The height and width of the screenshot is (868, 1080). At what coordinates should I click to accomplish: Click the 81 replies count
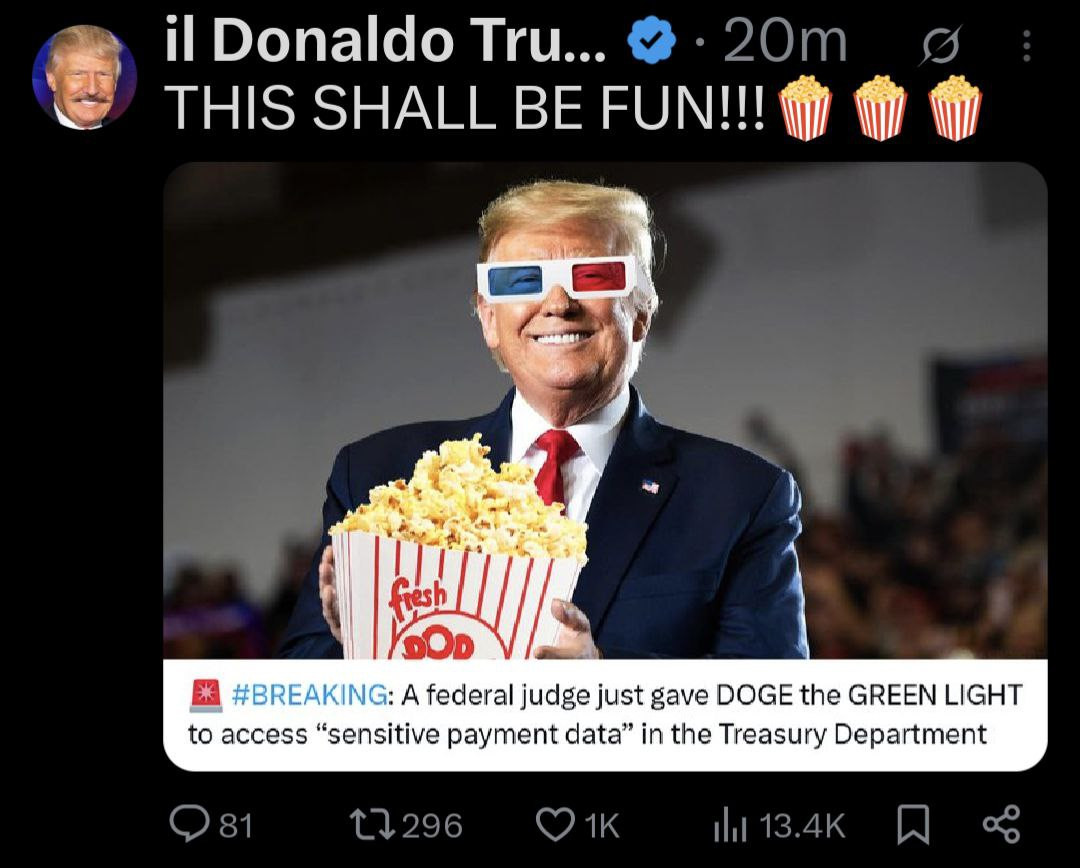point(236,825)
